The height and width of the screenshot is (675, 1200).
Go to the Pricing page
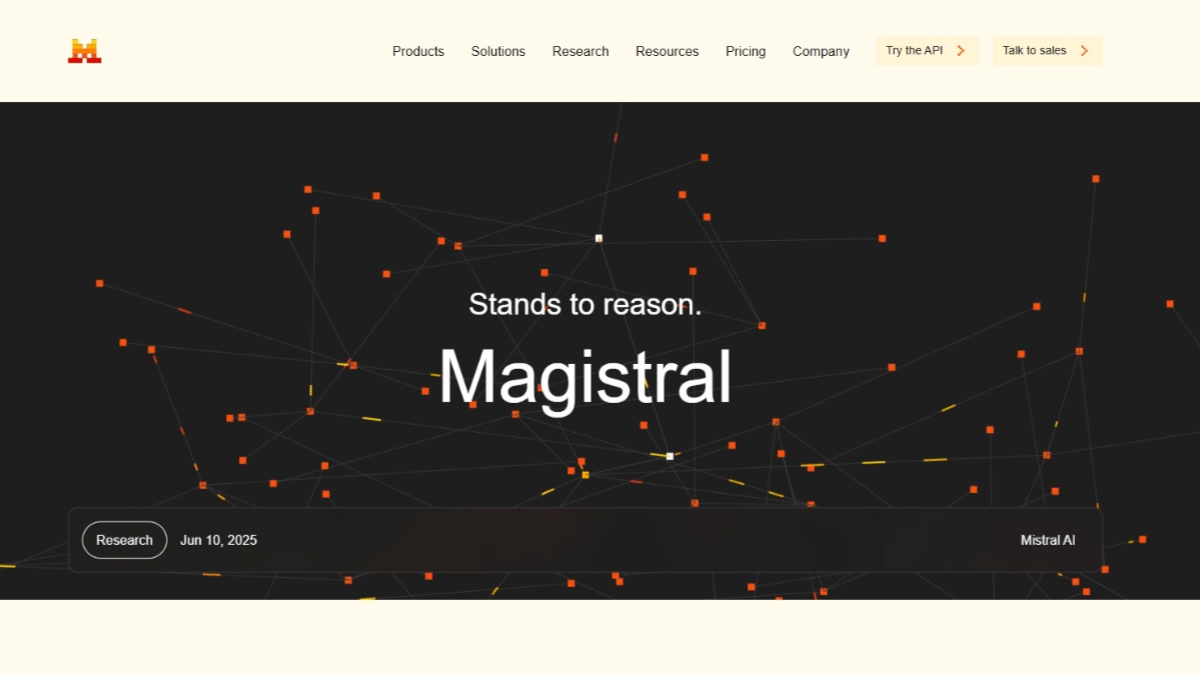coord(746,51)
